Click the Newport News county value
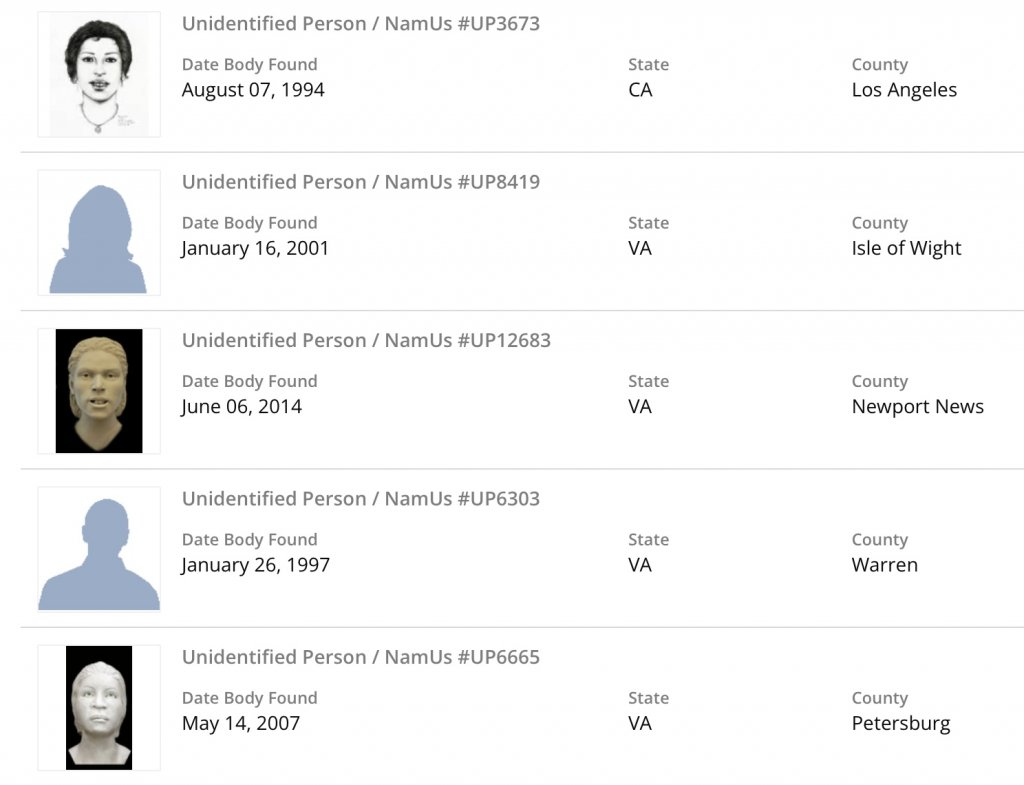This screenshot has width=1024, height=785. coord(917,406)
